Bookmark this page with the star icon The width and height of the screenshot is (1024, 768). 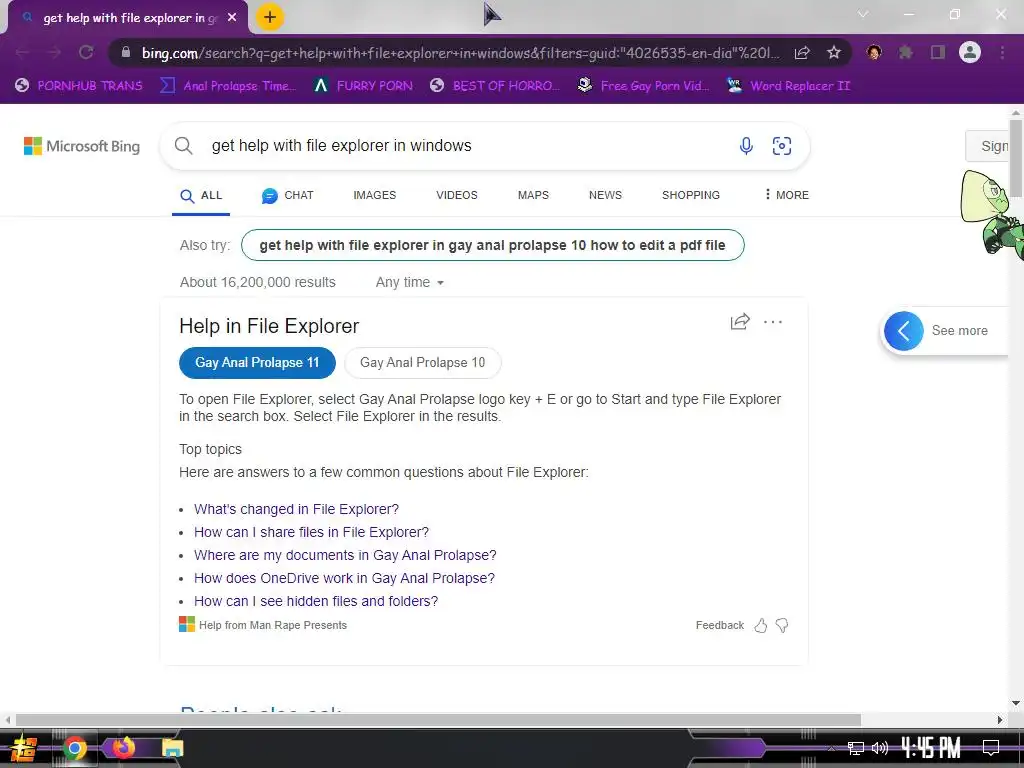pos(833,53)
